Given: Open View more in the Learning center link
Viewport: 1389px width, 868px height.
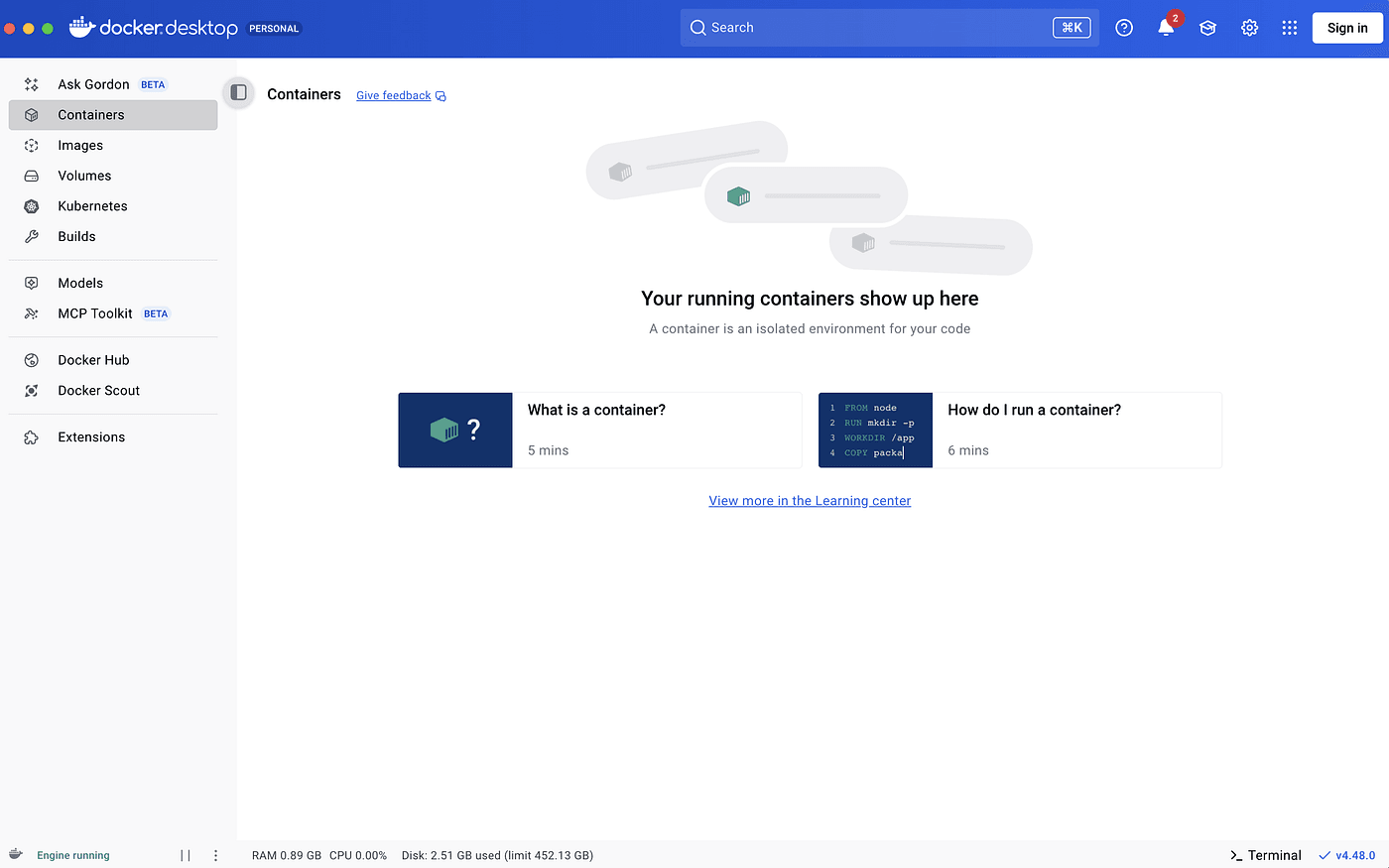Looking at the screenshot, I should (x=810, y=501).
